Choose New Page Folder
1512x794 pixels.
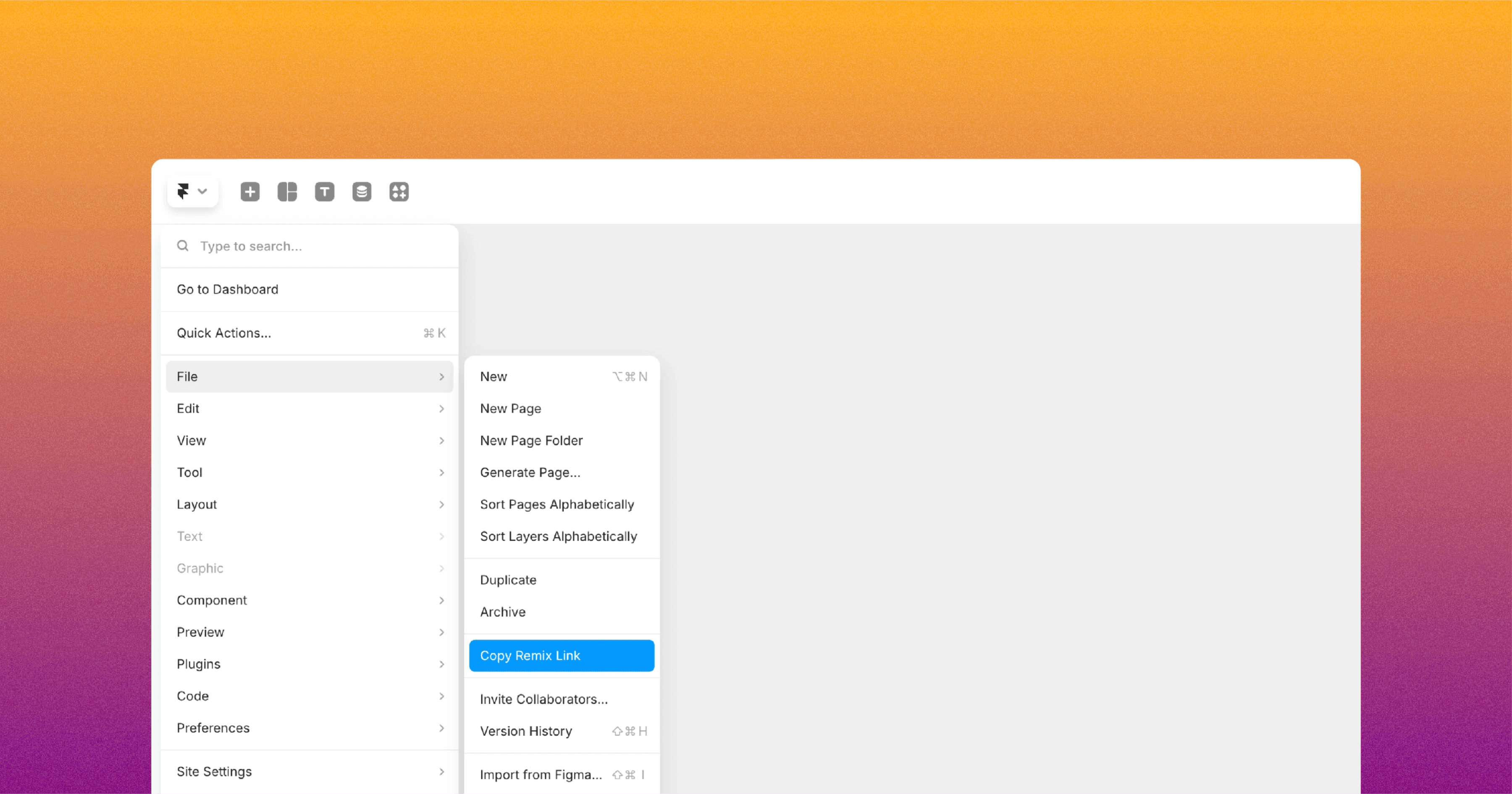click(531, 440)
